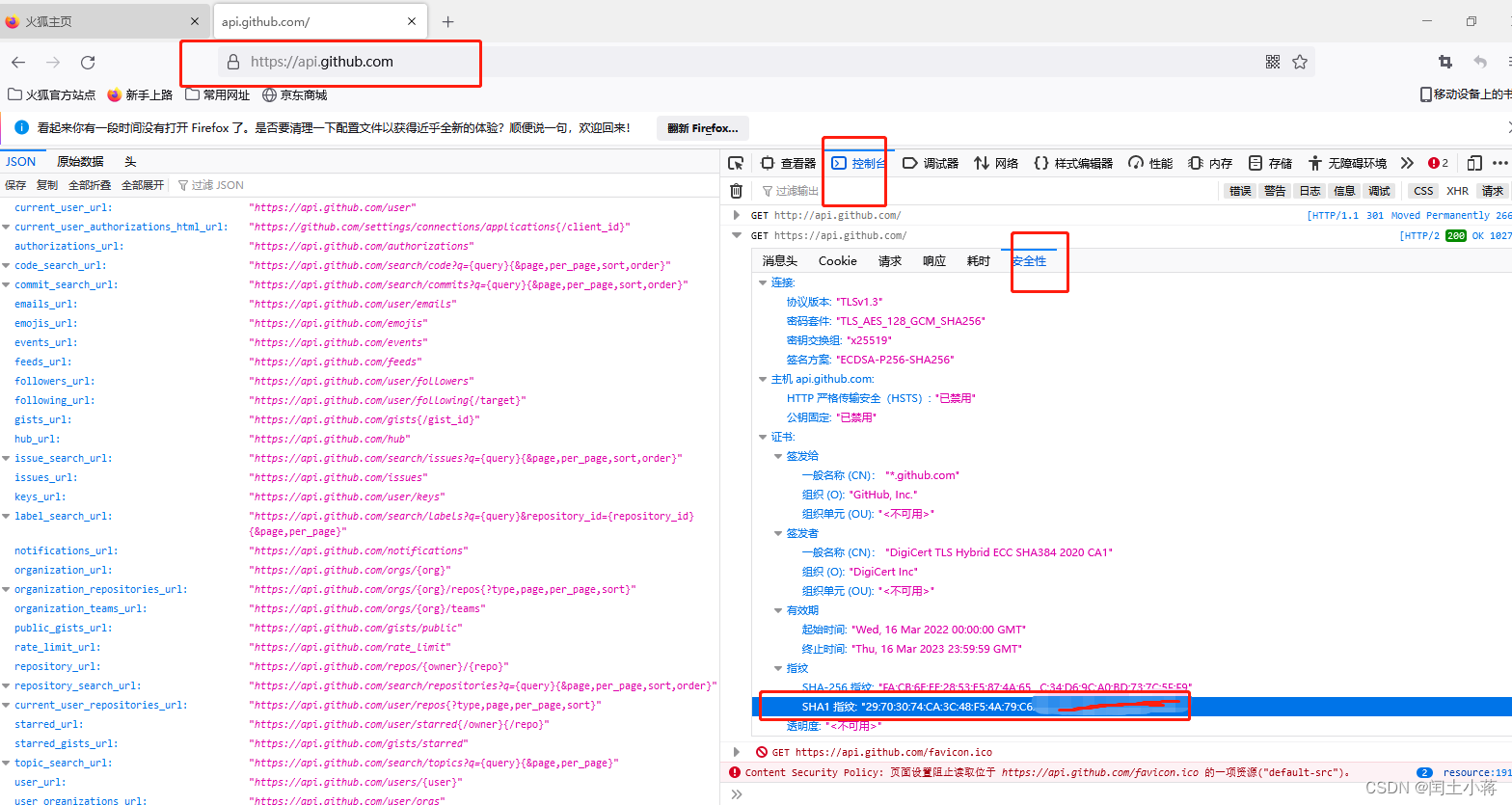The height and width of the screenshot is (805, 1512).
Task: Toggle the 调试 debug console filter
Action: click(x=1379, y=191)
